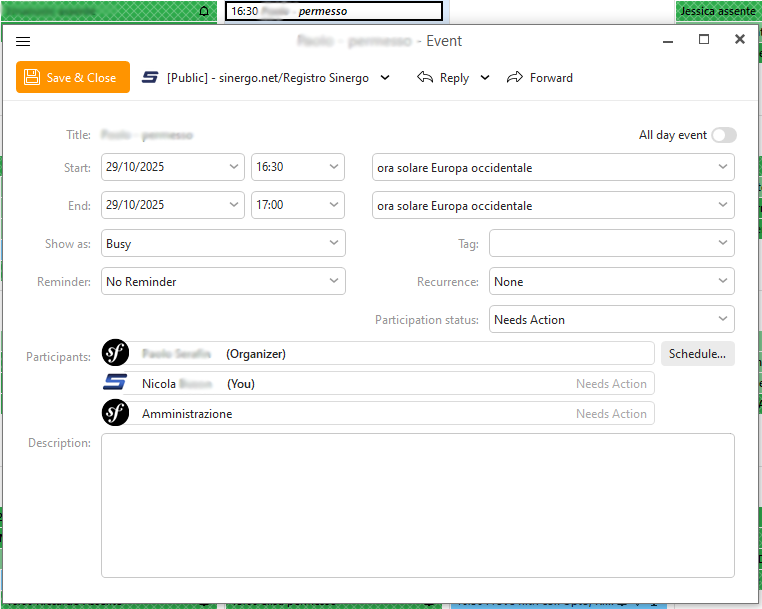The width and height of the screenshot is (762, 609).
Task: Click the organizer's avatar icon
Action: pos(116,353)
